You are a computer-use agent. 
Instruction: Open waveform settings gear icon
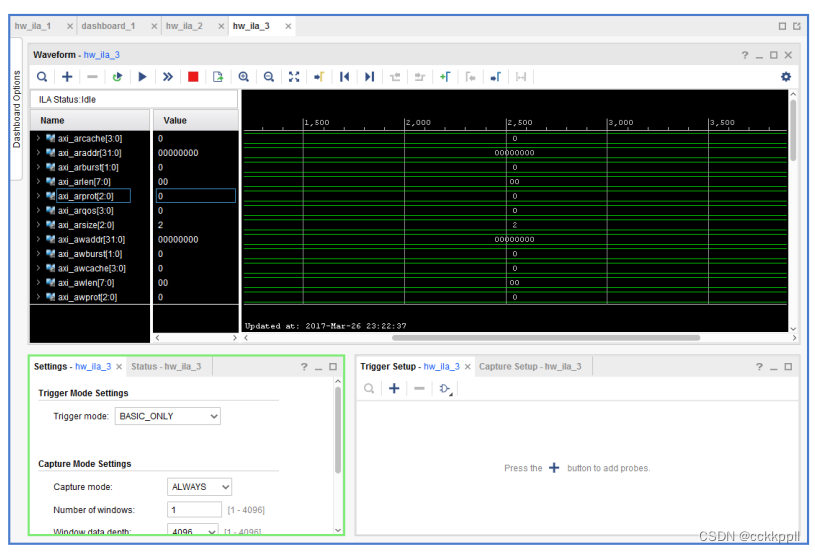785,77
